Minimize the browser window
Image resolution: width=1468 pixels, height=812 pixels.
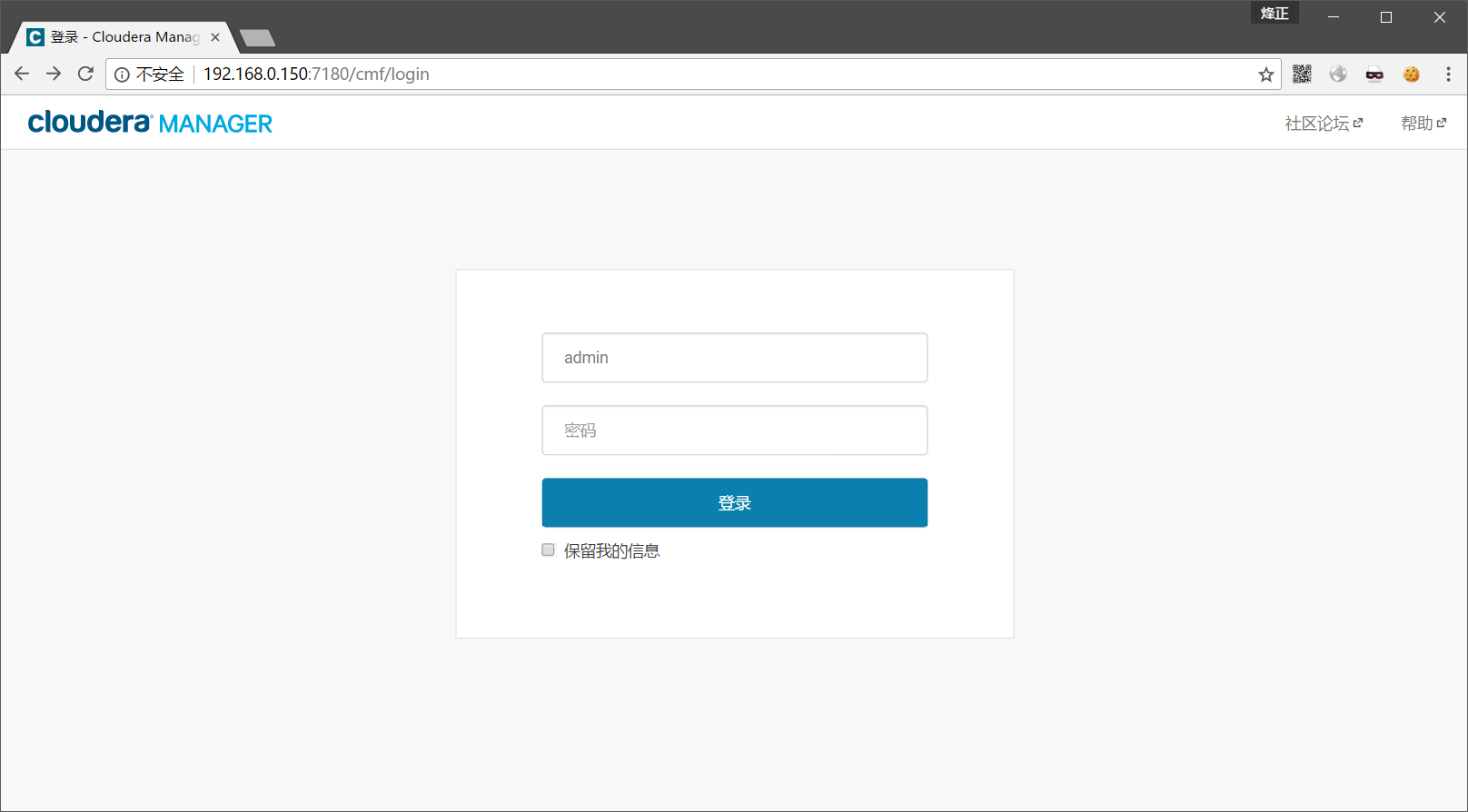(1334, 17)
